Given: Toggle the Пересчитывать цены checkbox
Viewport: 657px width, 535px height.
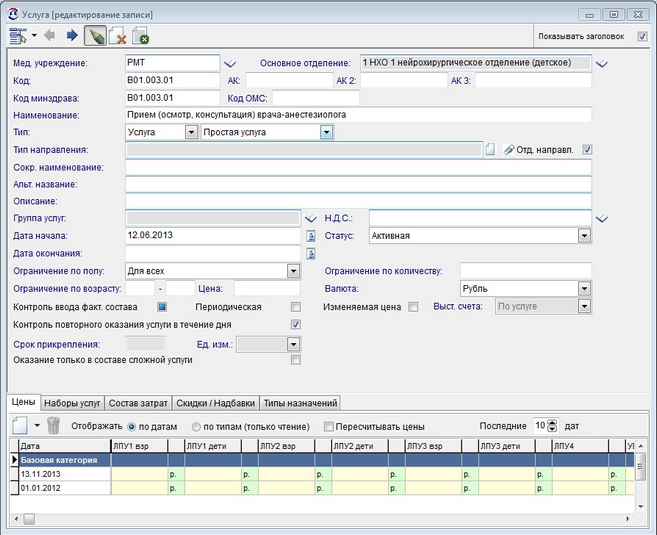Looking at the screenshot, I should point(329,427).
